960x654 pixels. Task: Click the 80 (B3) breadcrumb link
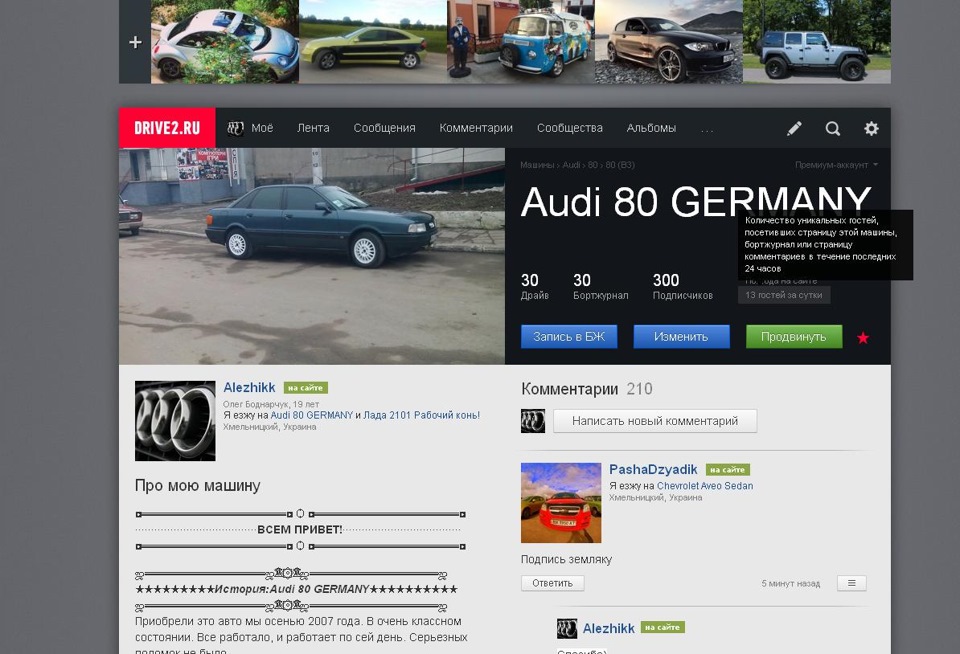[x=620, y=165]
